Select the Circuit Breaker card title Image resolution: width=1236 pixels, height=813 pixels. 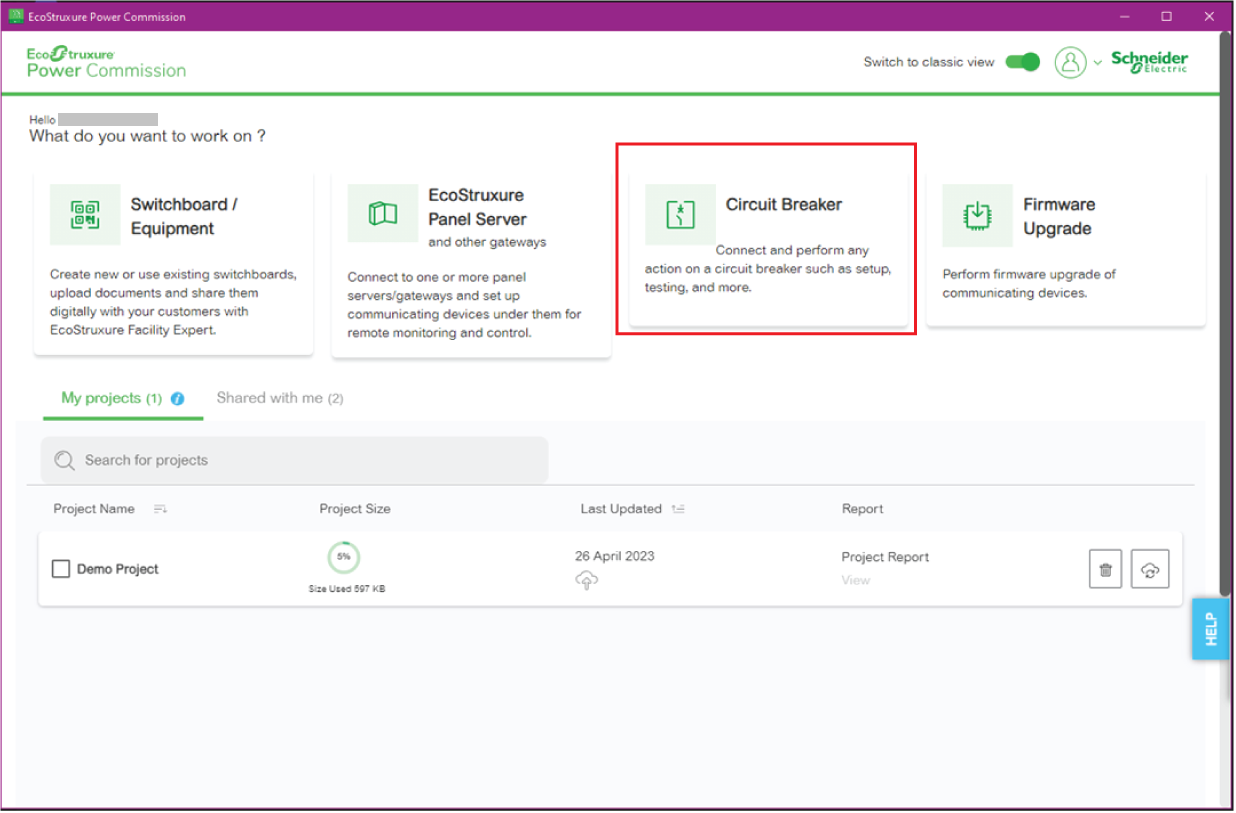point(784,204)
